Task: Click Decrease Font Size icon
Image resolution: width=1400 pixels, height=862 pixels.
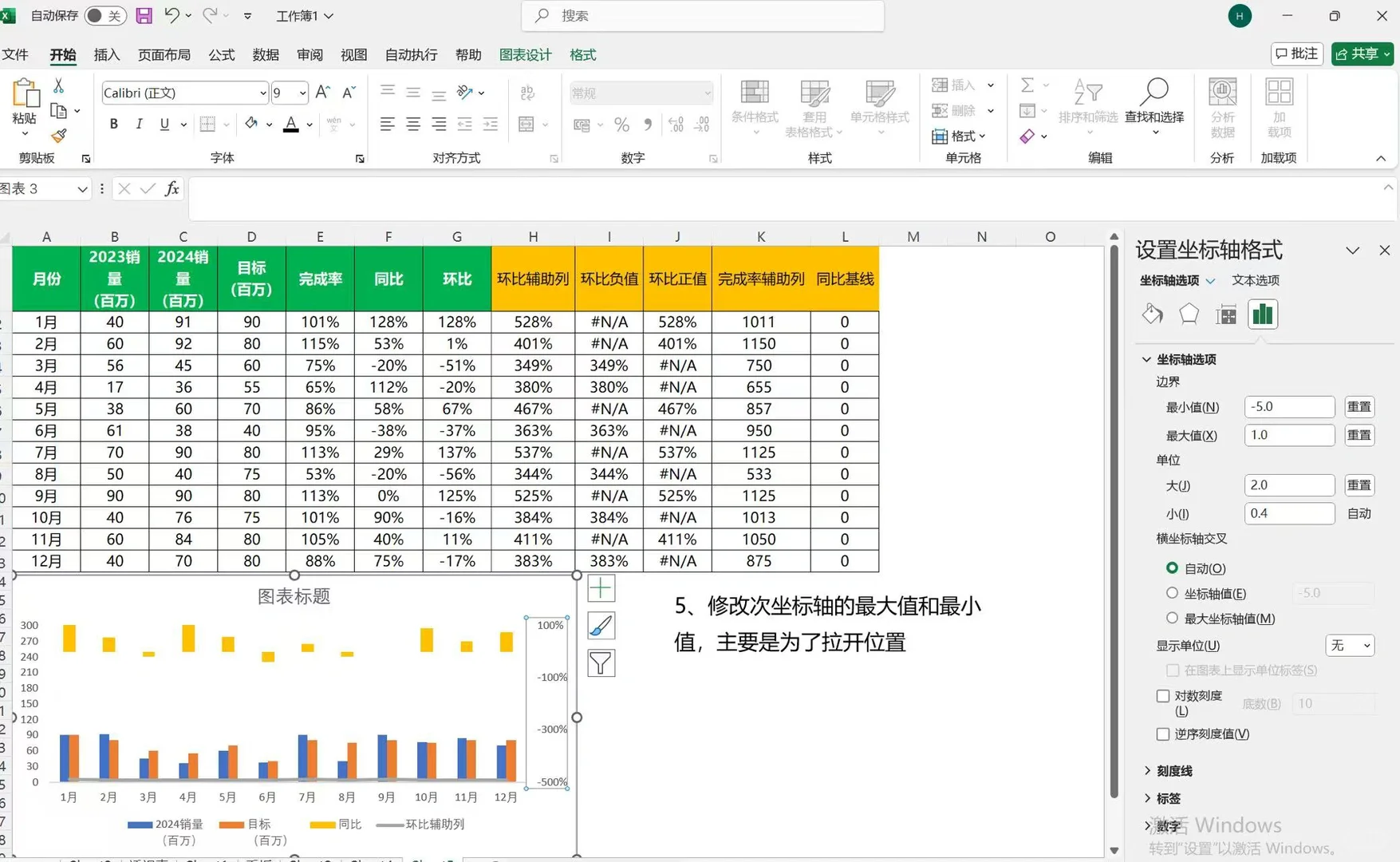Action: coord(349,93)
